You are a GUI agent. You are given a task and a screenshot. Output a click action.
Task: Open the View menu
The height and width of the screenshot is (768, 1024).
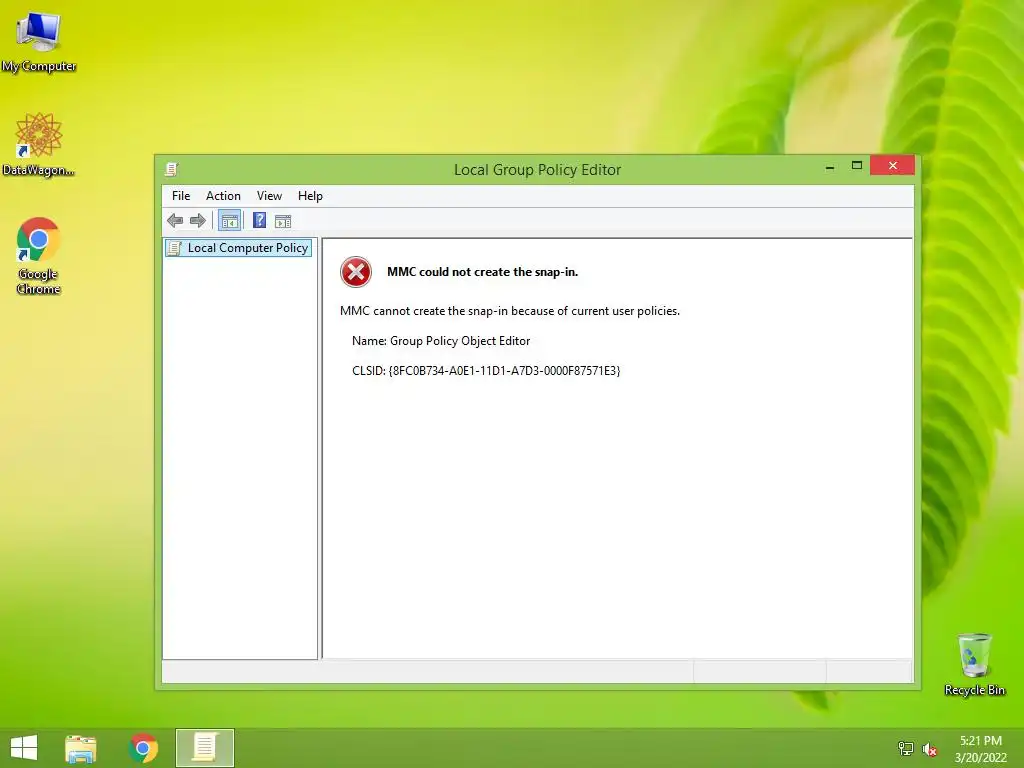[x=269, y=196]
